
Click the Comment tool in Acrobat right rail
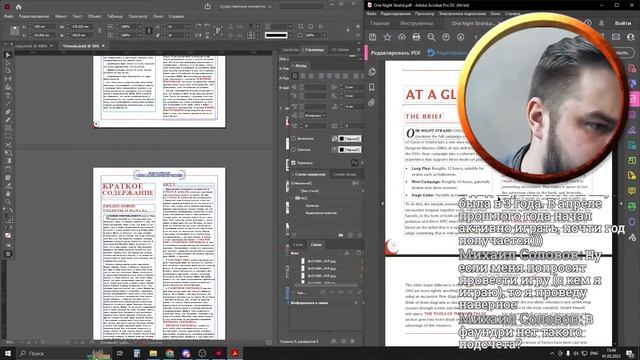pyautogui.click(x=632, y=191)
